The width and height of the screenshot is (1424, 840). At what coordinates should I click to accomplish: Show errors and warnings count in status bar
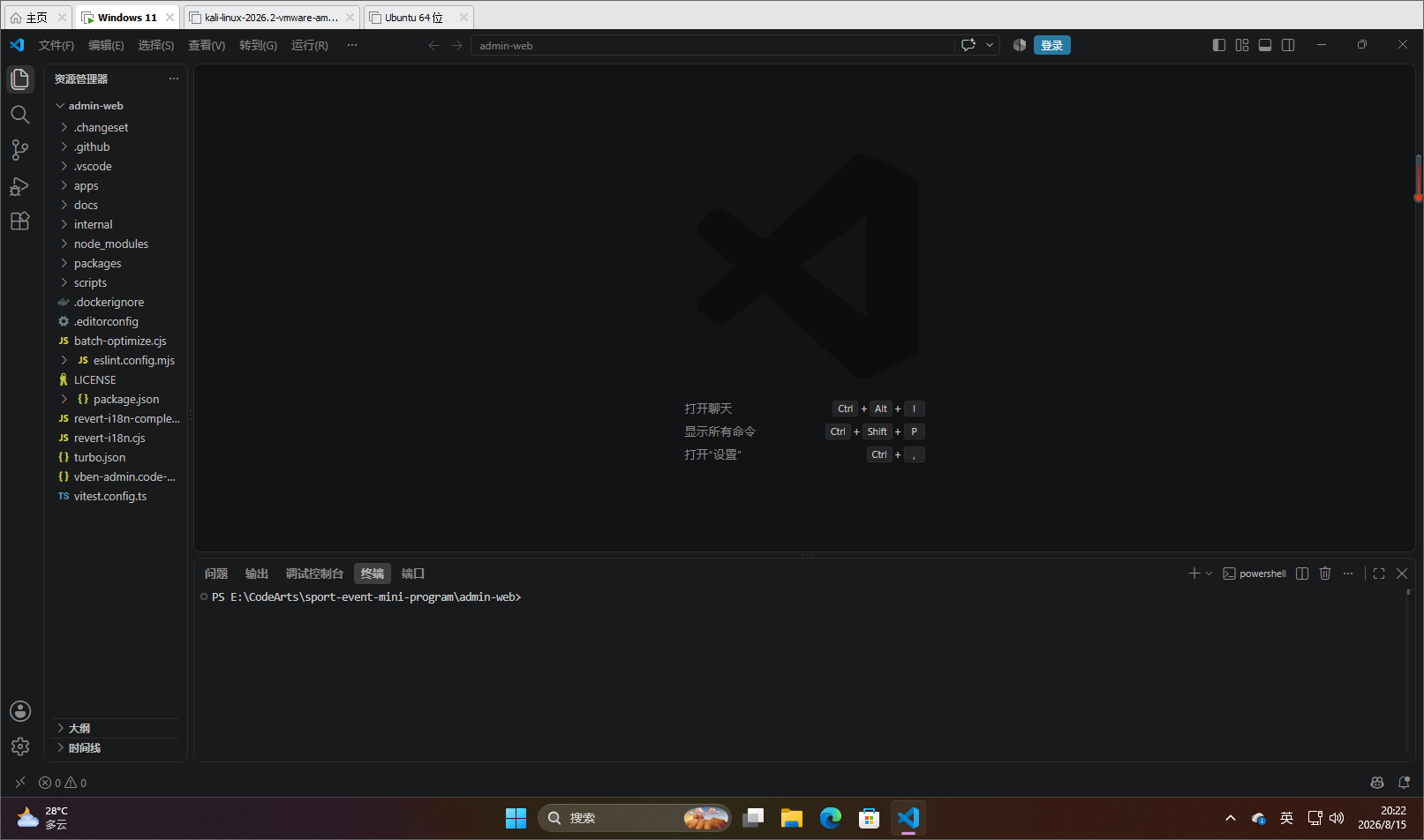(x=63, y=783)
